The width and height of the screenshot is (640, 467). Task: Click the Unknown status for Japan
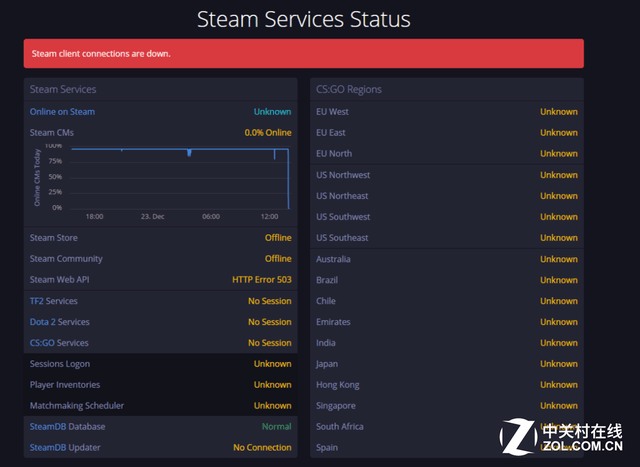click(559, 364)
